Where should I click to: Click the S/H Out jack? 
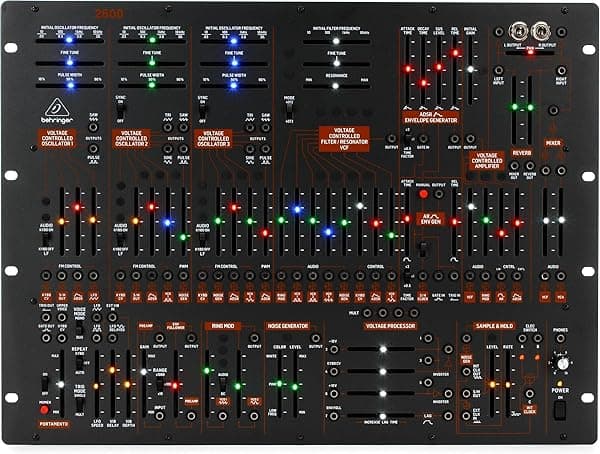click(466, 394)
